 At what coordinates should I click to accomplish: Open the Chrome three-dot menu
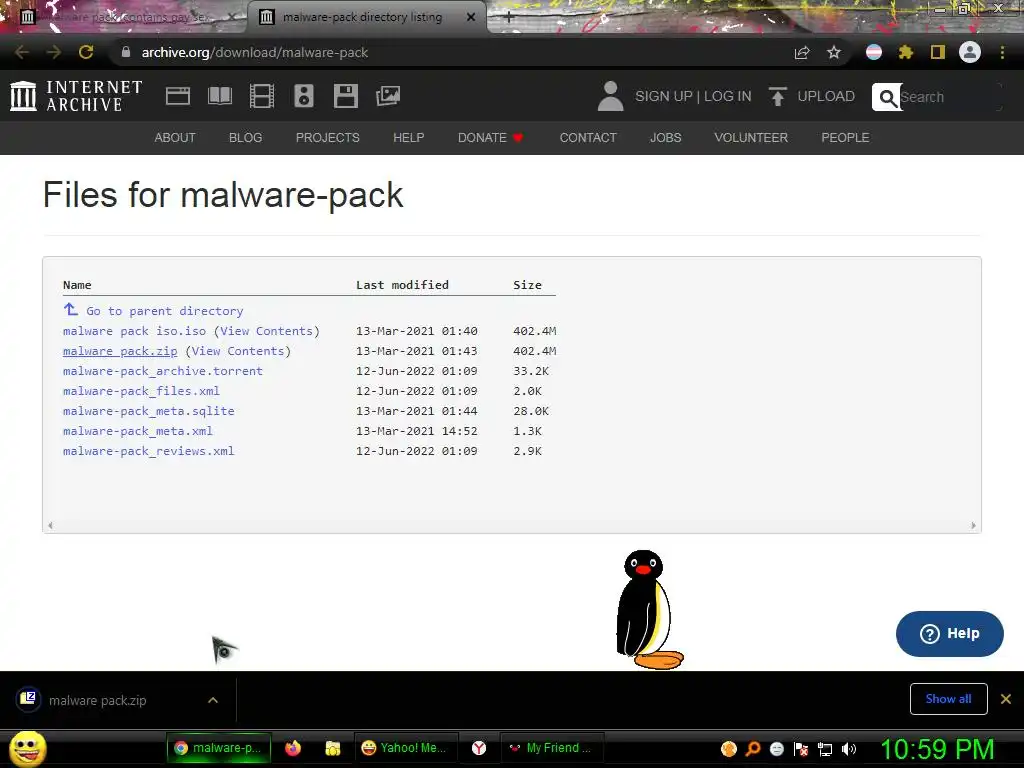1002,52
